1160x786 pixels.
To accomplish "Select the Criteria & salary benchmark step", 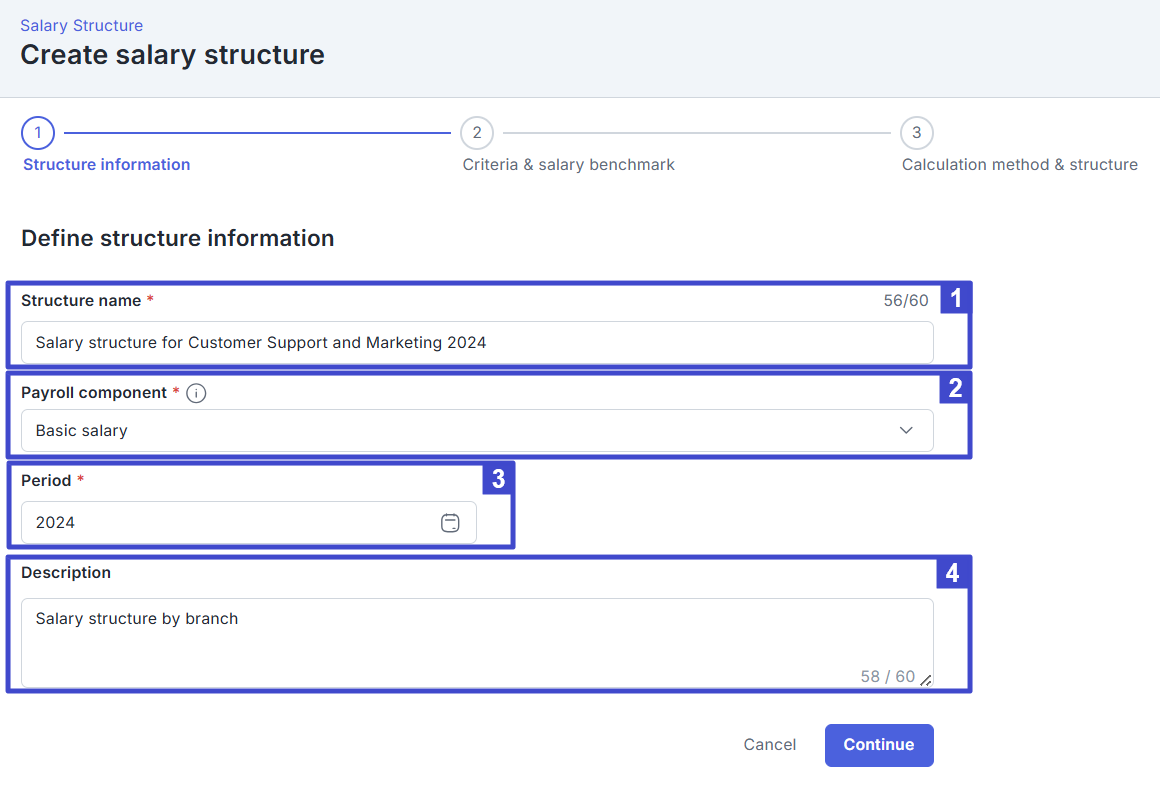I will coord(568,164).
